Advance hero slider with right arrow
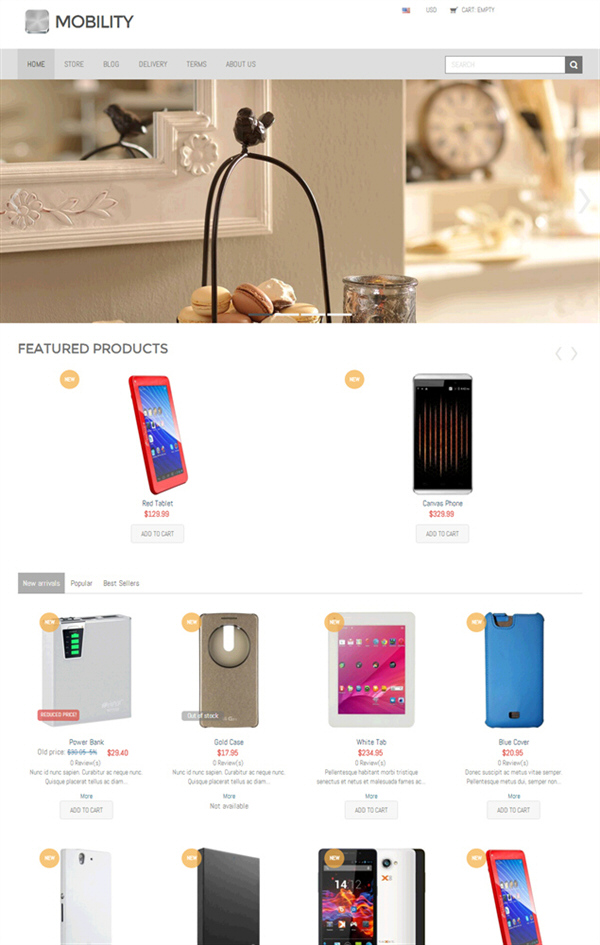Viewport: 600px width, 945px height. [x=584, y=201]
